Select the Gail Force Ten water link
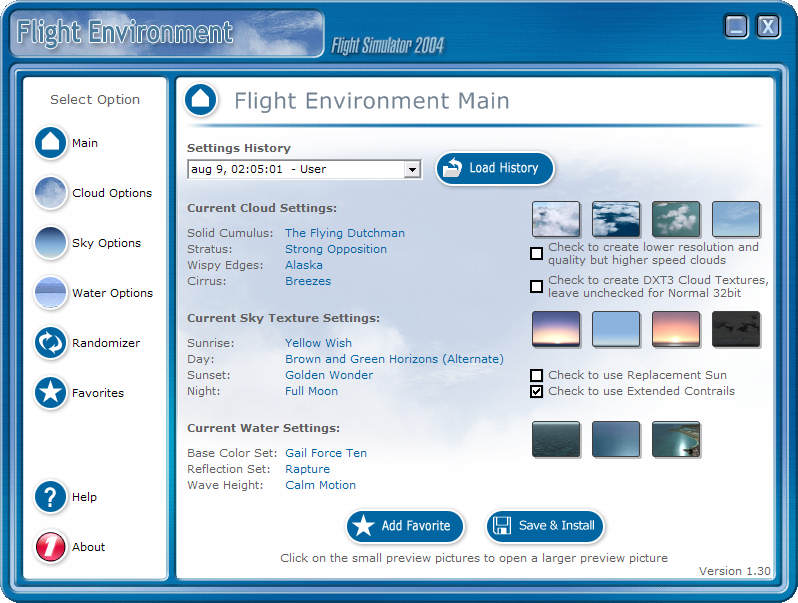798x603 pixels. pos(325,453)
